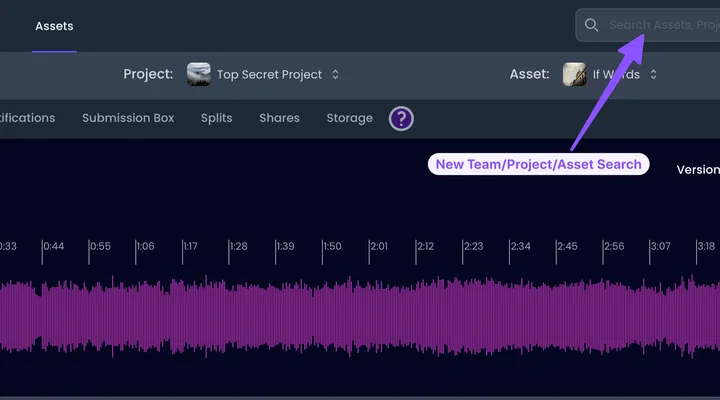Click the If Words asset thumbnail
This screenshot has height=400, width=720.
pyautogui.click(x=574, y=74)
